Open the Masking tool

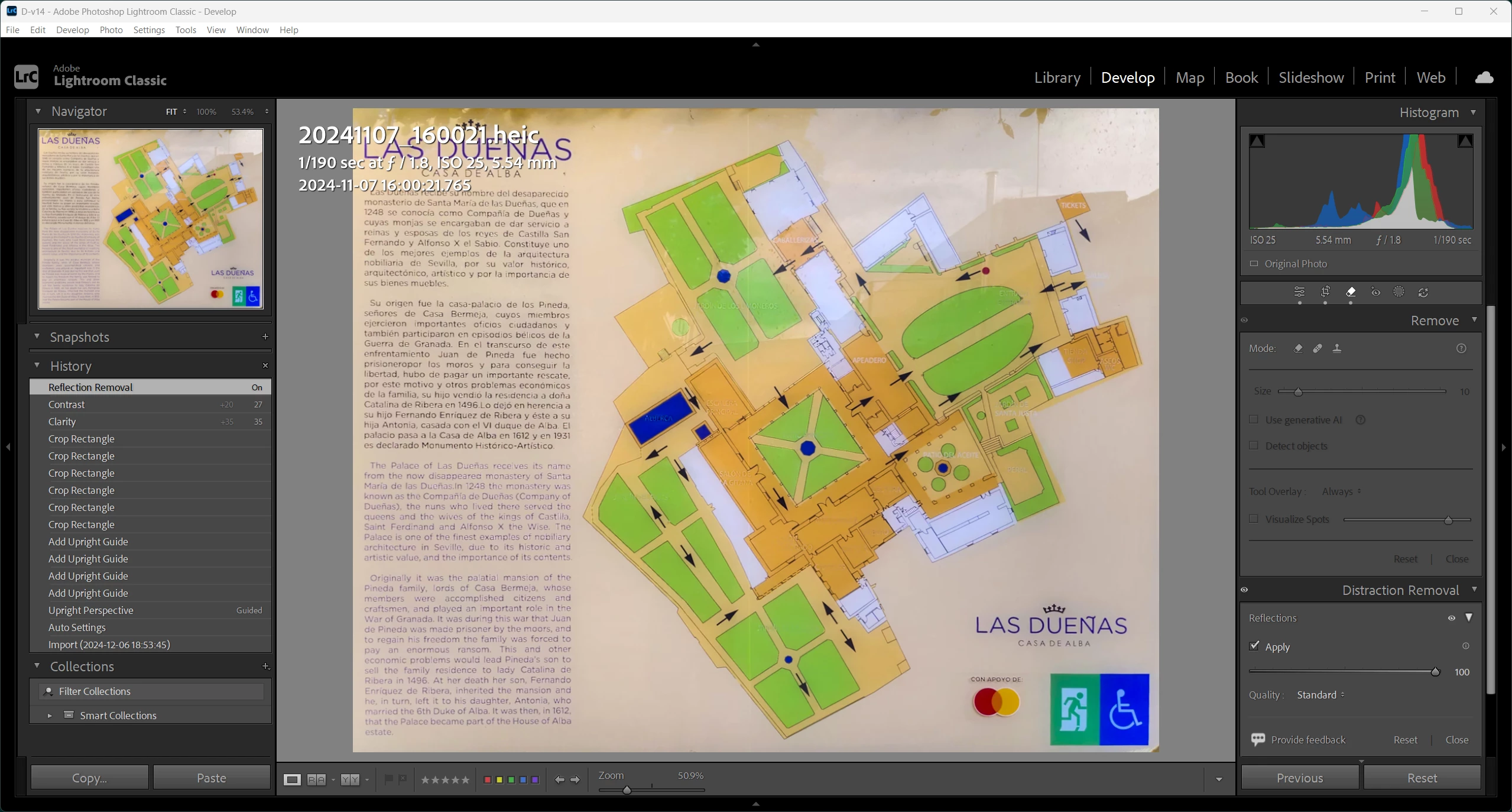(x=1399, y=292)
